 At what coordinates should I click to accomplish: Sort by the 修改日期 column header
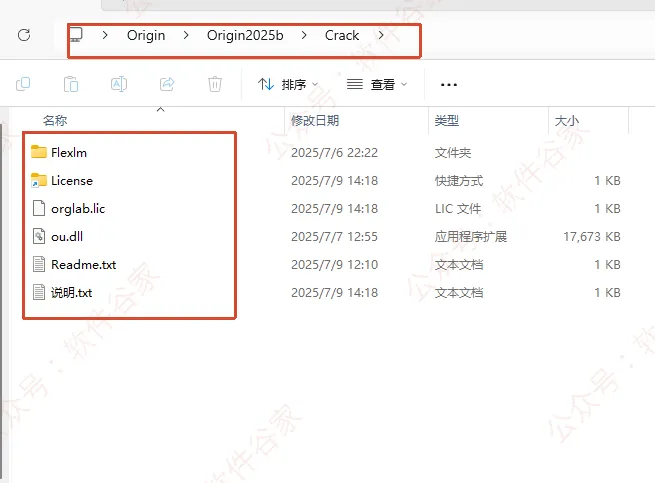(315, 121)
